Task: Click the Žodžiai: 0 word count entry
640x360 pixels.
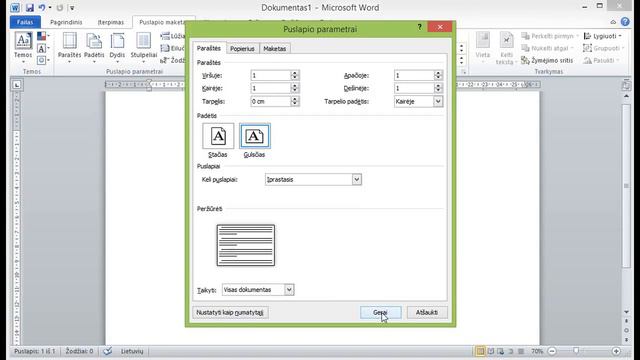Action: [79, 351]
